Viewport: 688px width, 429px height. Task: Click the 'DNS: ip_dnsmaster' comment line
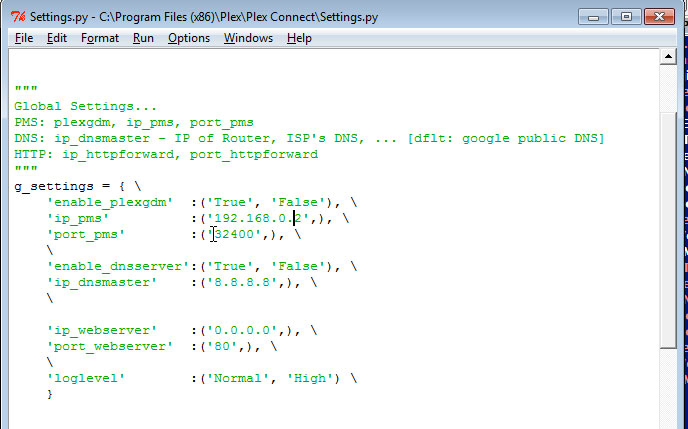tap(309, 139)
